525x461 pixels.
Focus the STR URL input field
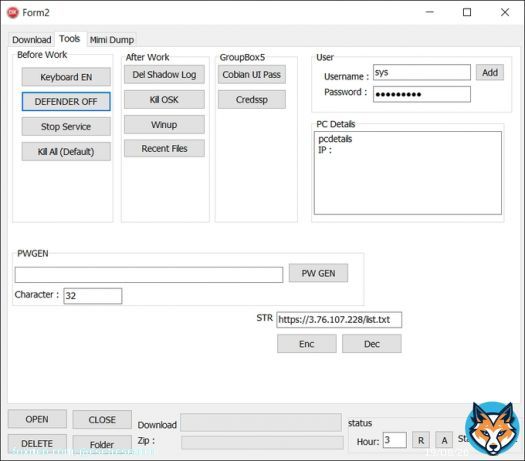click(339, 320)
